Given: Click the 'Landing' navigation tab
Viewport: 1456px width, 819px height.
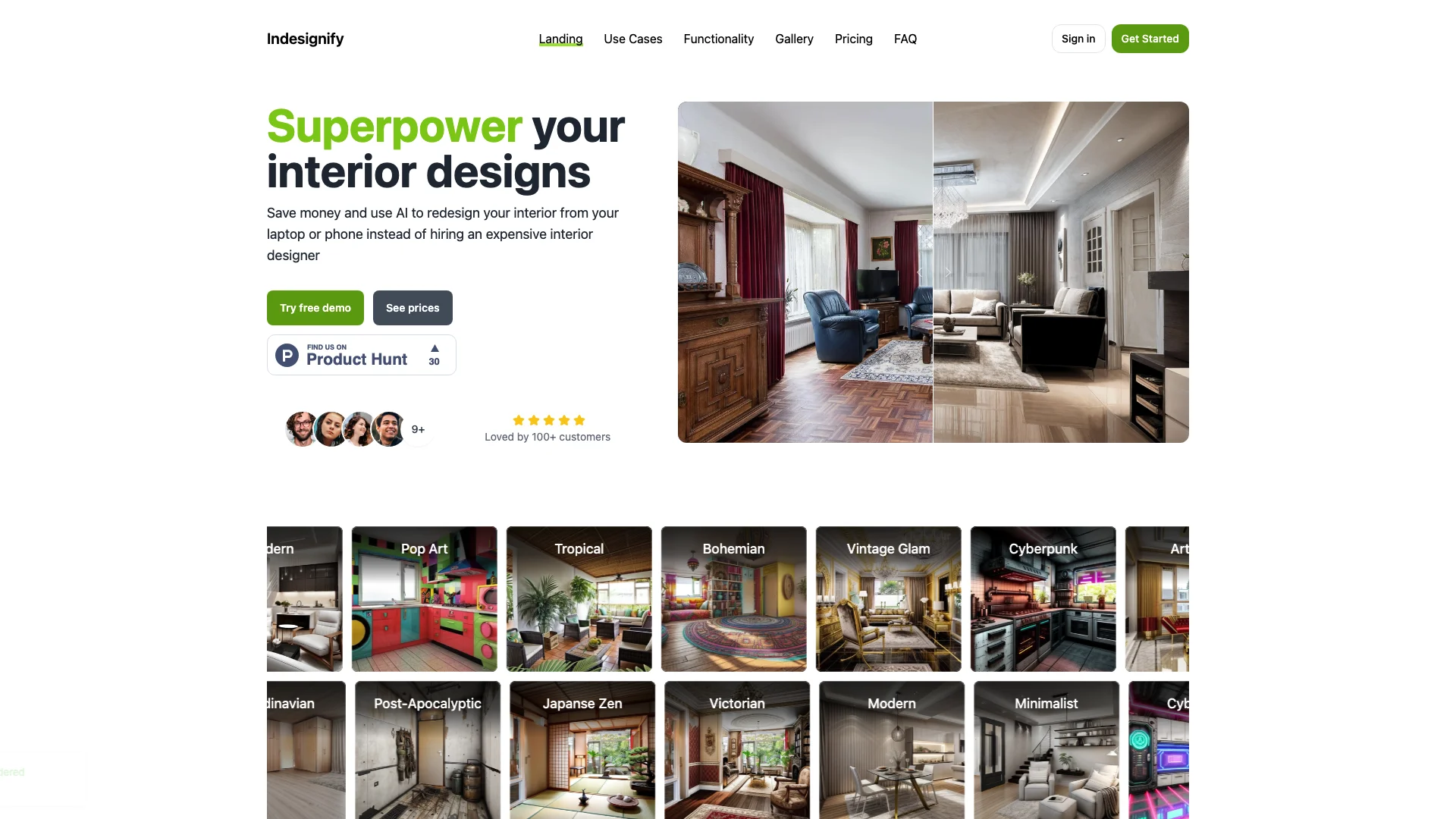Looking at the screenshot, I should tap(560, 39).
